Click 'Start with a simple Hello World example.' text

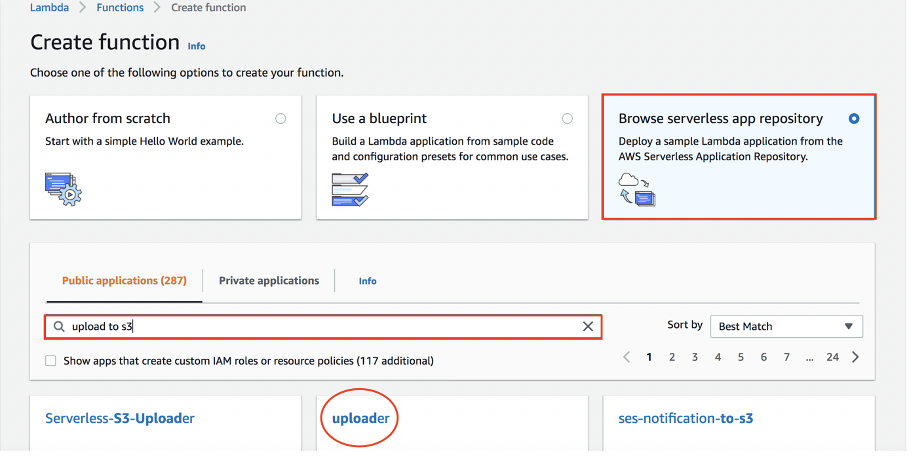click(x=144, y=141)
